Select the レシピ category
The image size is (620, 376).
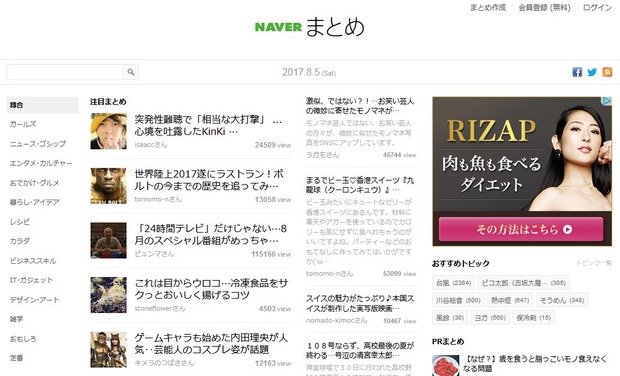[x=19, y=222]
